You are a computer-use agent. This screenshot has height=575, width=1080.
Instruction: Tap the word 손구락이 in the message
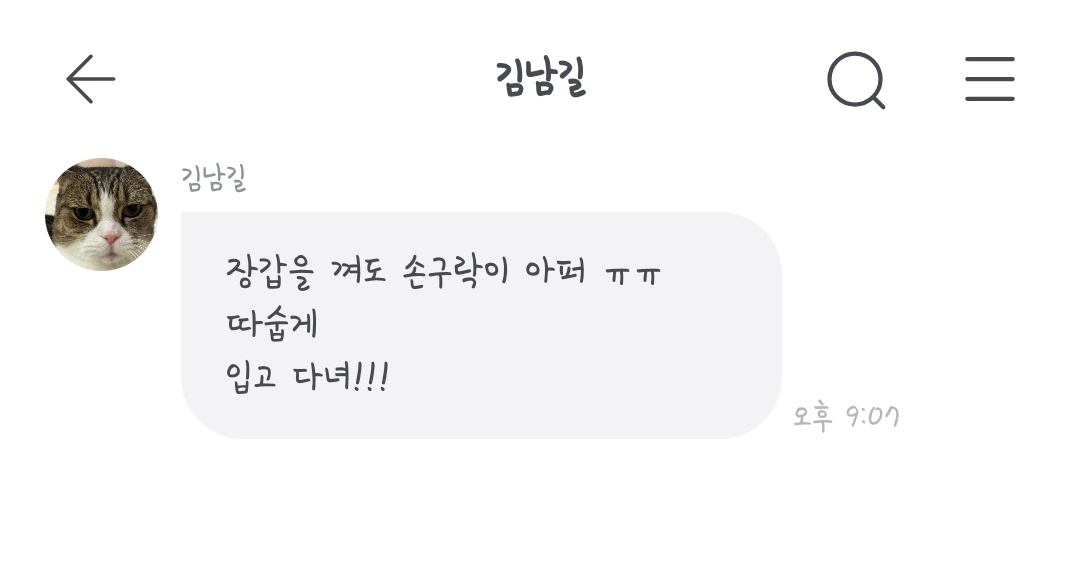[455, 271]
